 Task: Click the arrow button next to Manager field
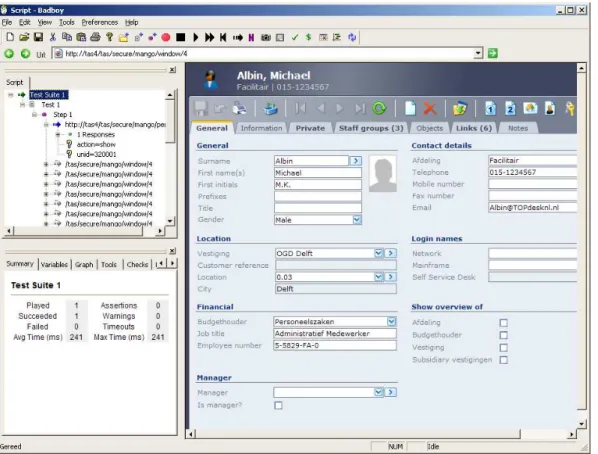pyautogui.click(x=391, y=392)
